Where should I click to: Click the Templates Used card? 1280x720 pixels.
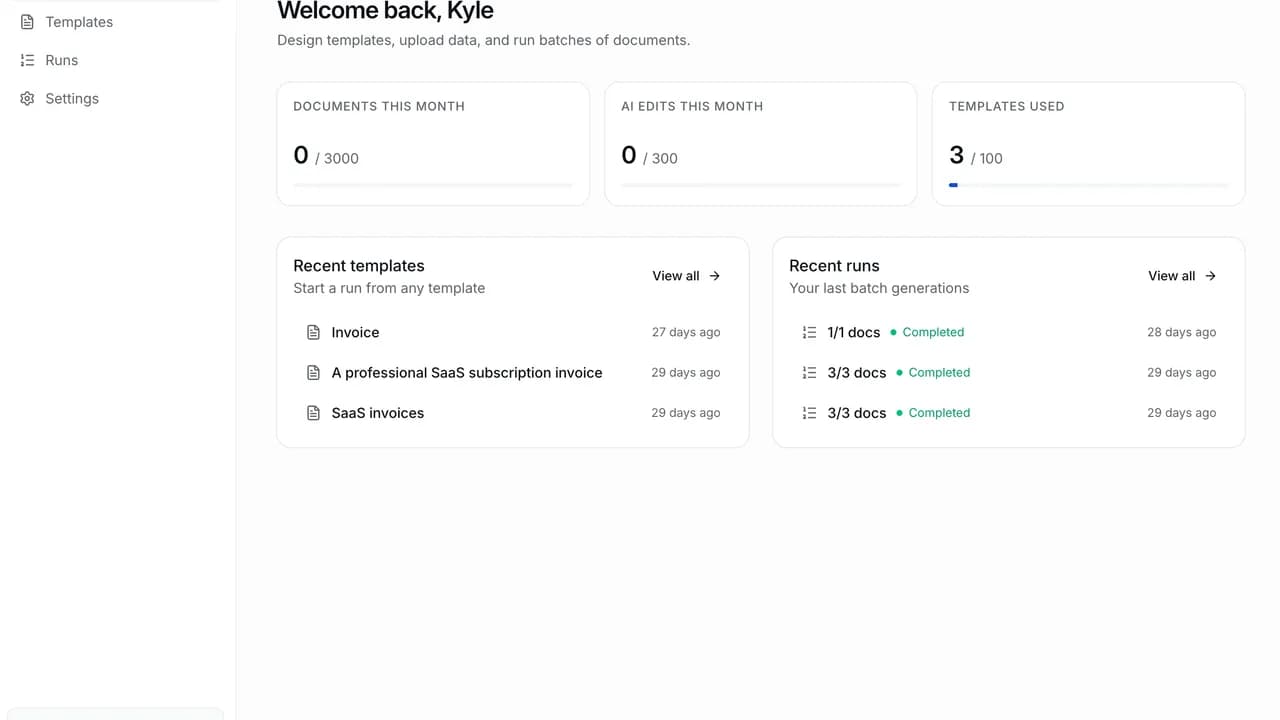point(1089,144)
